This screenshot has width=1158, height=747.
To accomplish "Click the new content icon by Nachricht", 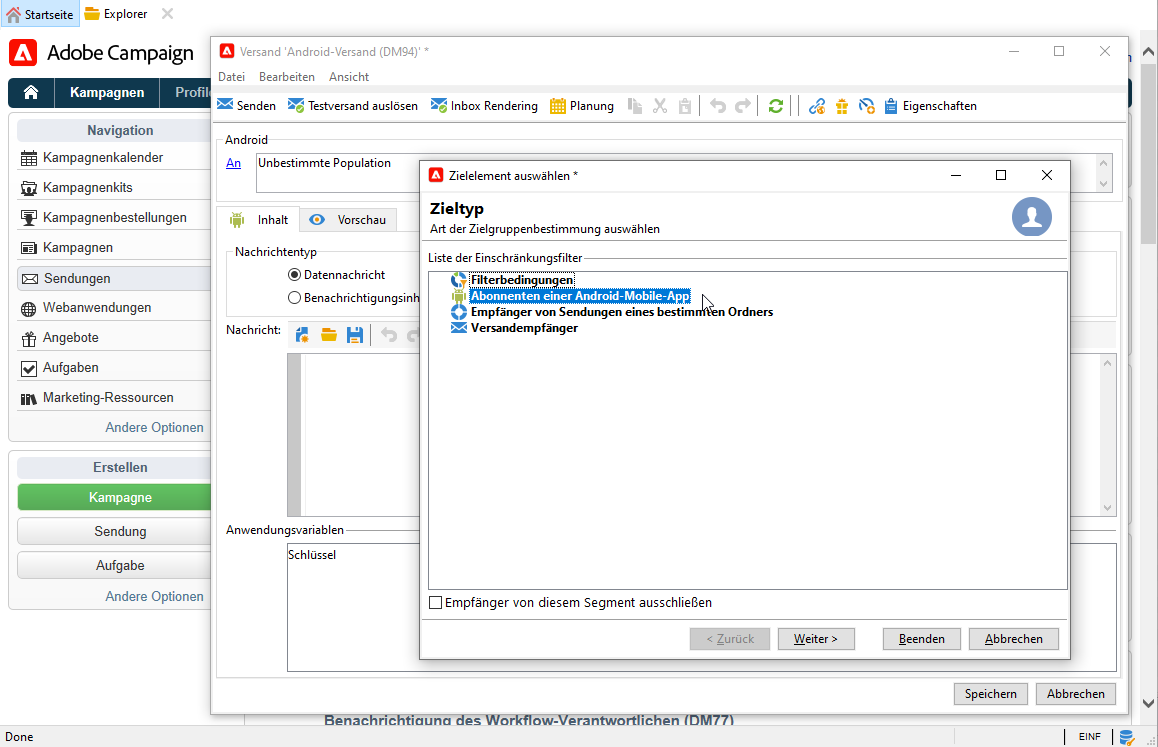I will (302, 335).
